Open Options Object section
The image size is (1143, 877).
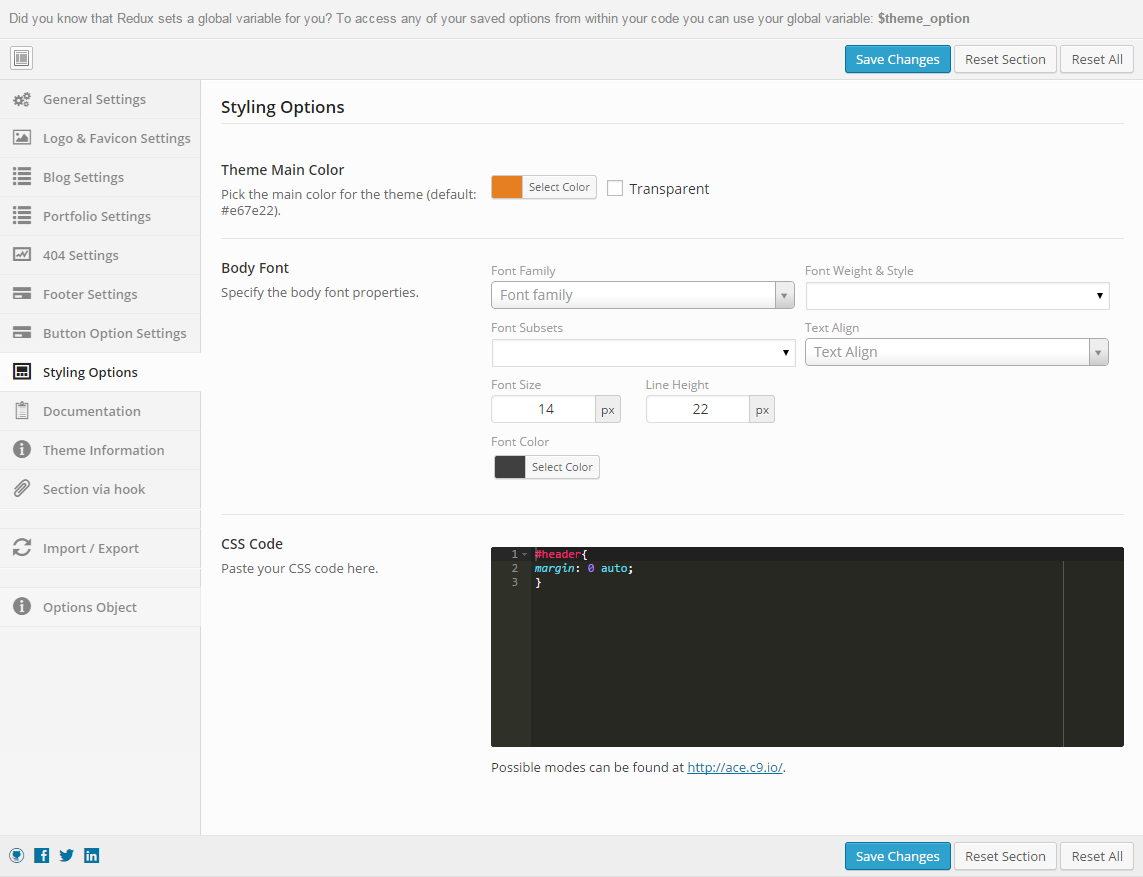click(100, 607)
